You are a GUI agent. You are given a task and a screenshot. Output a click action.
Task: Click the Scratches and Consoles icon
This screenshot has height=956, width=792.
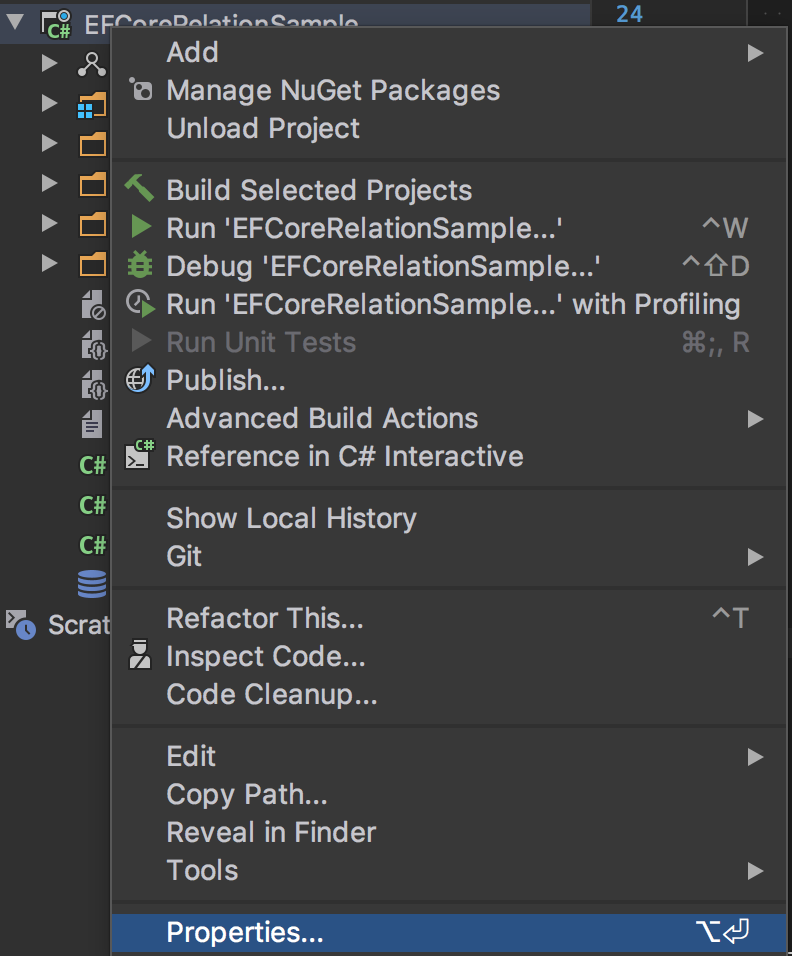pyautogui.click(x=21, y=624)
